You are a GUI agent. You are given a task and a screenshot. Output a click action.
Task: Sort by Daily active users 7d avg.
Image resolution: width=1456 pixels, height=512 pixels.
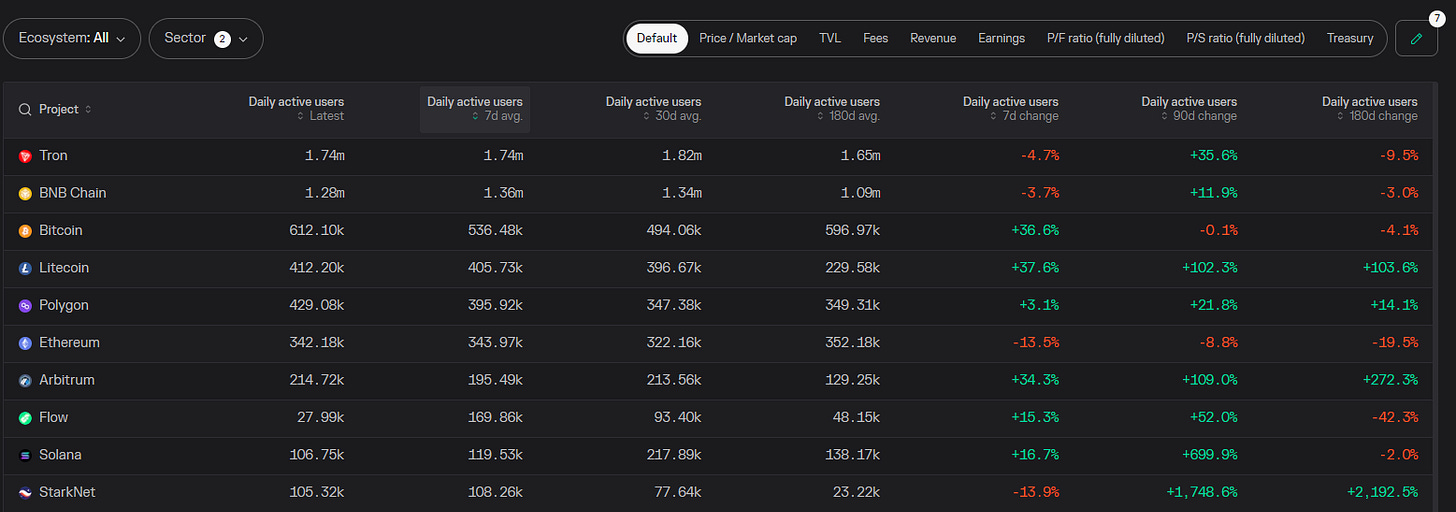[475, 109]
